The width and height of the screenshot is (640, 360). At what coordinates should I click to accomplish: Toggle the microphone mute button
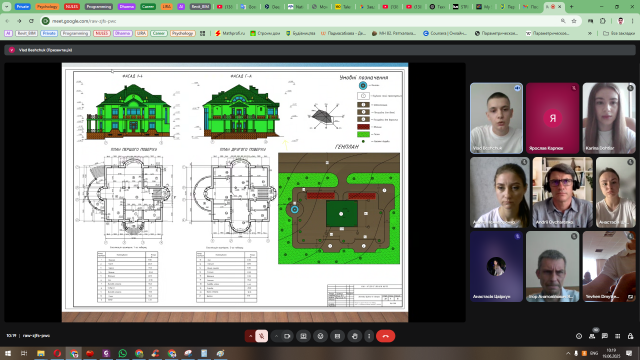click(262, 336)
